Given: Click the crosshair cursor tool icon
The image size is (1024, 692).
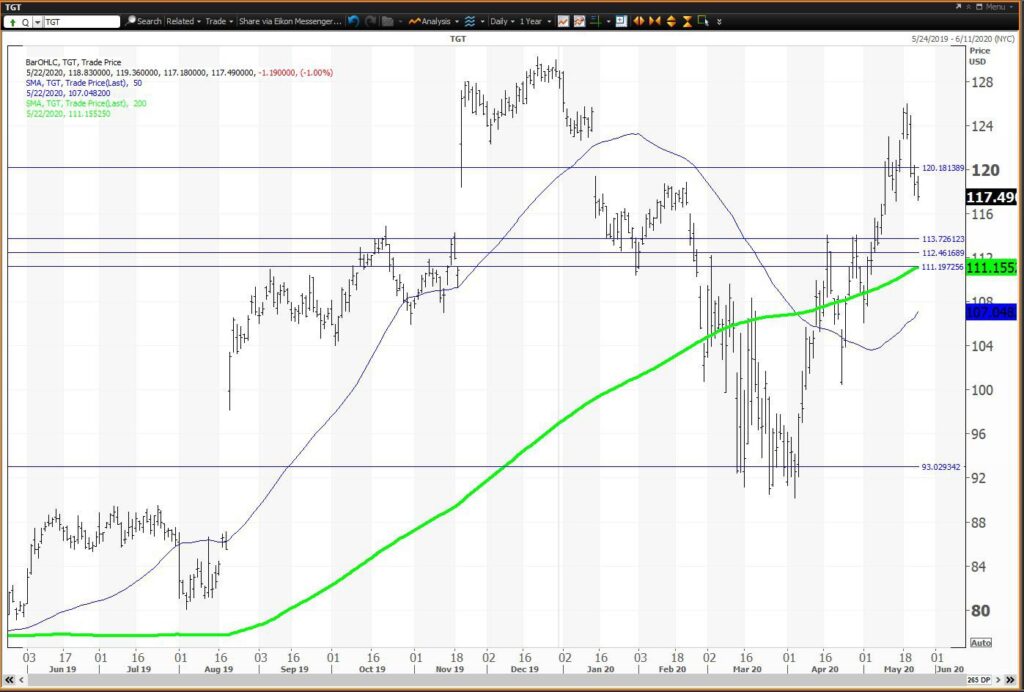Looking at the screenshot, I should 596,22.
